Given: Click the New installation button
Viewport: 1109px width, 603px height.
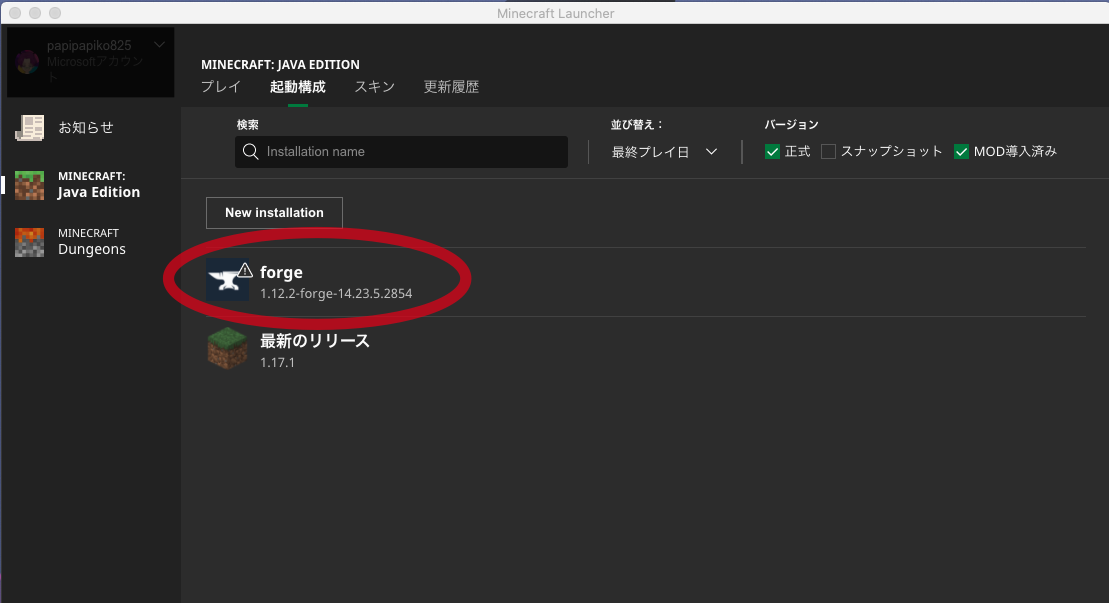Looking at the screenshot, I should [x=274, y=213].
